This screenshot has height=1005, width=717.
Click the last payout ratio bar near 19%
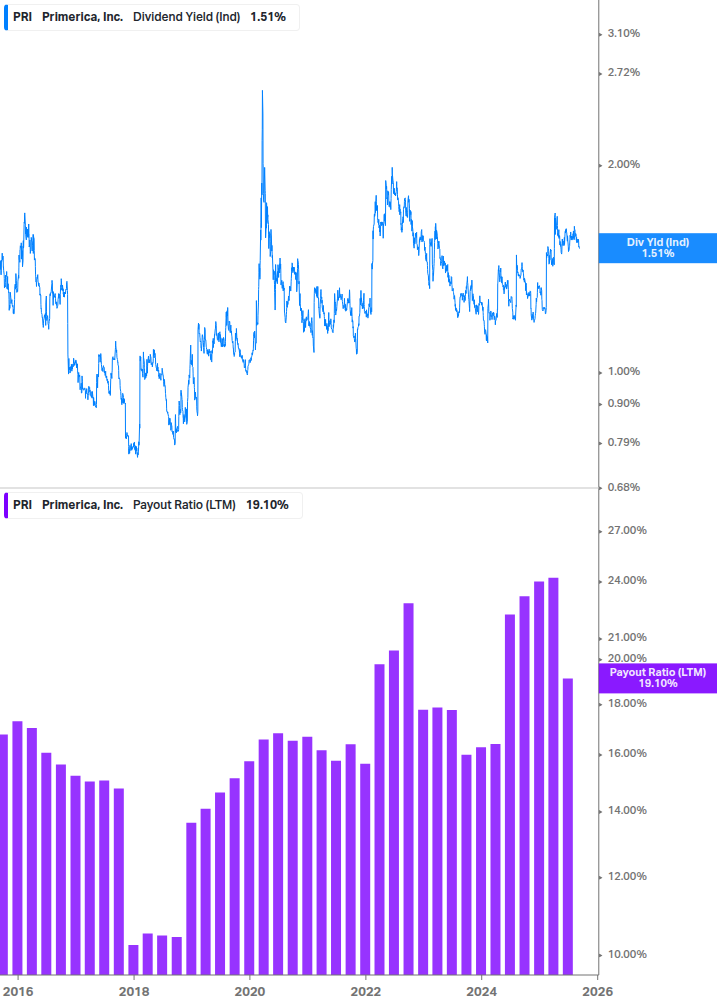click(568, 826)
